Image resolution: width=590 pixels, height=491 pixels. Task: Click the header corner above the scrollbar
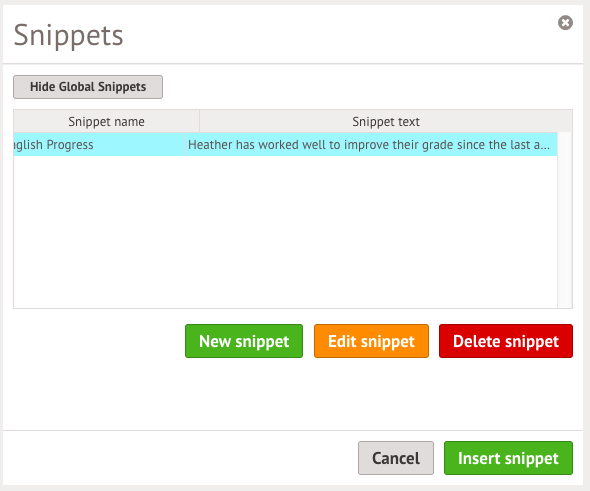tap(565, 122)
